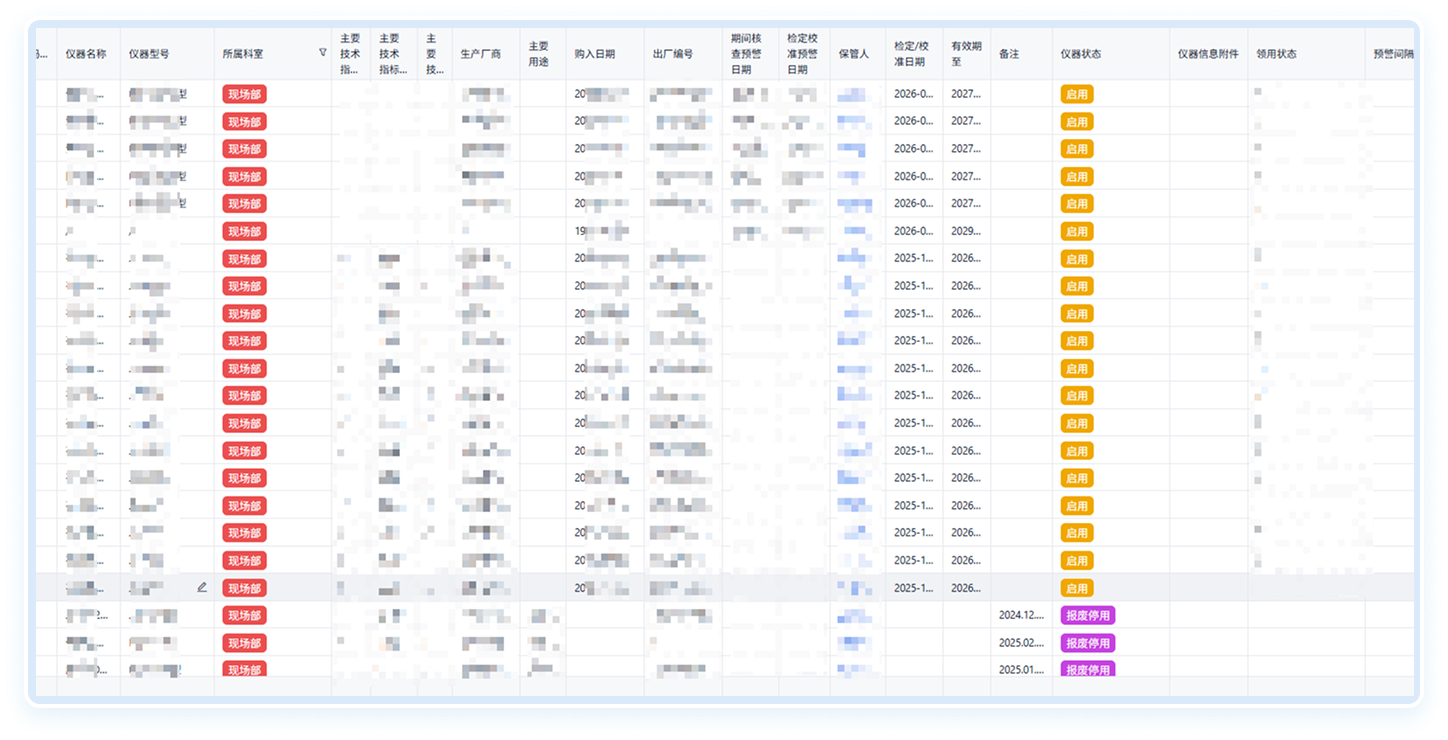Select the 仪器信息附件 column header

tap(1208, 54)
